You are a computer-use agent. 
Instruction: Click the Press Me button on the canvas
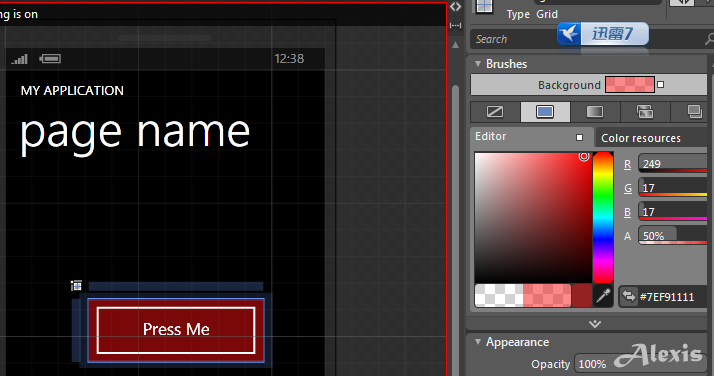(x=176, y=330)
